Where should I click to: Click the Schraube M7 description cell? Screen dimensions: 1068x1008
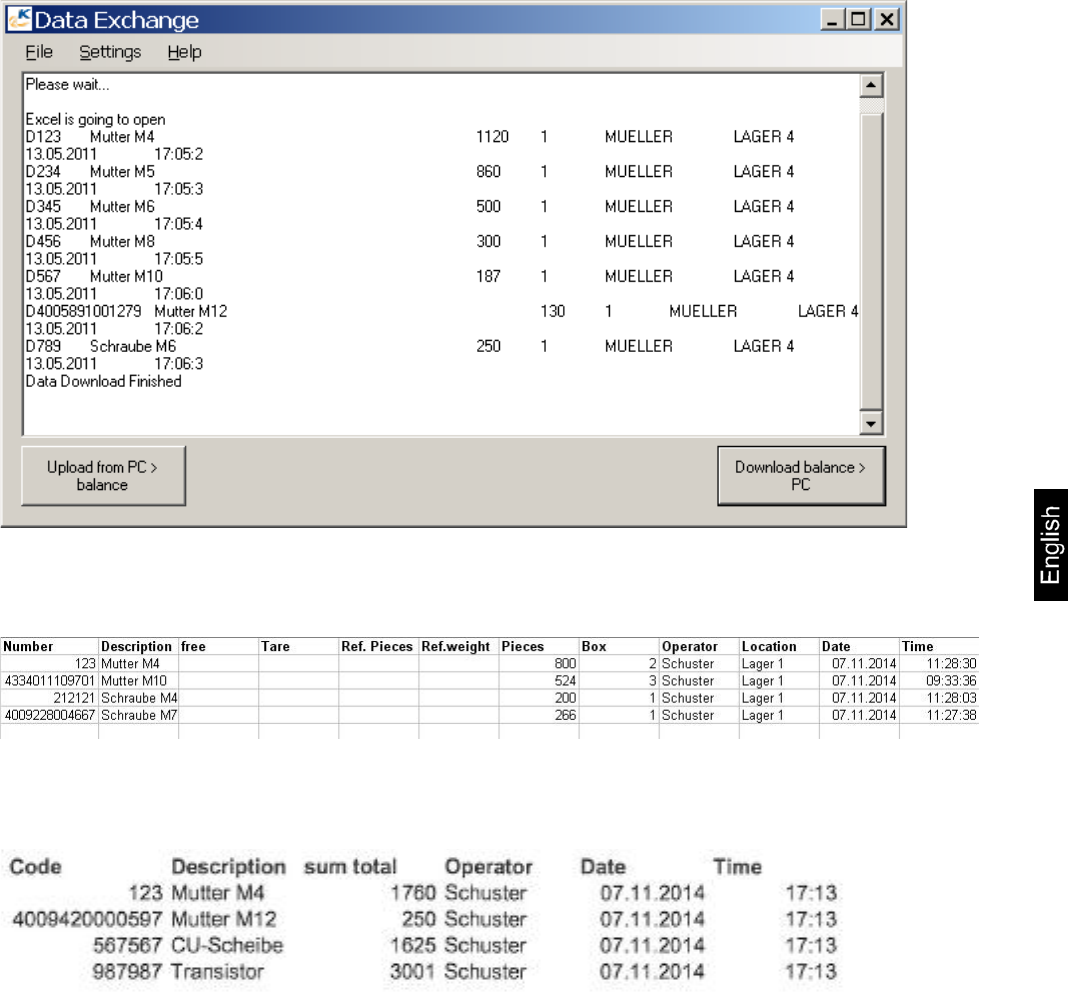[139, 716]
